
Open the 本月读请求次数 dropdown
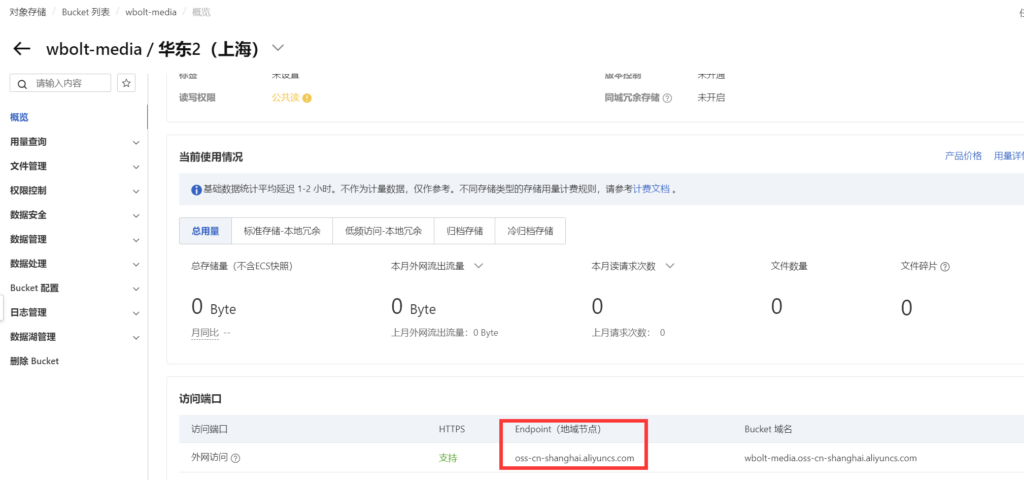[669, 266]
